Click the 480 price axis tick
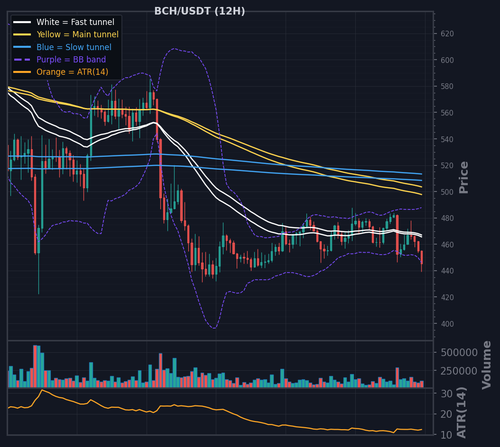The image size is (500, 447). pos(447,218)
